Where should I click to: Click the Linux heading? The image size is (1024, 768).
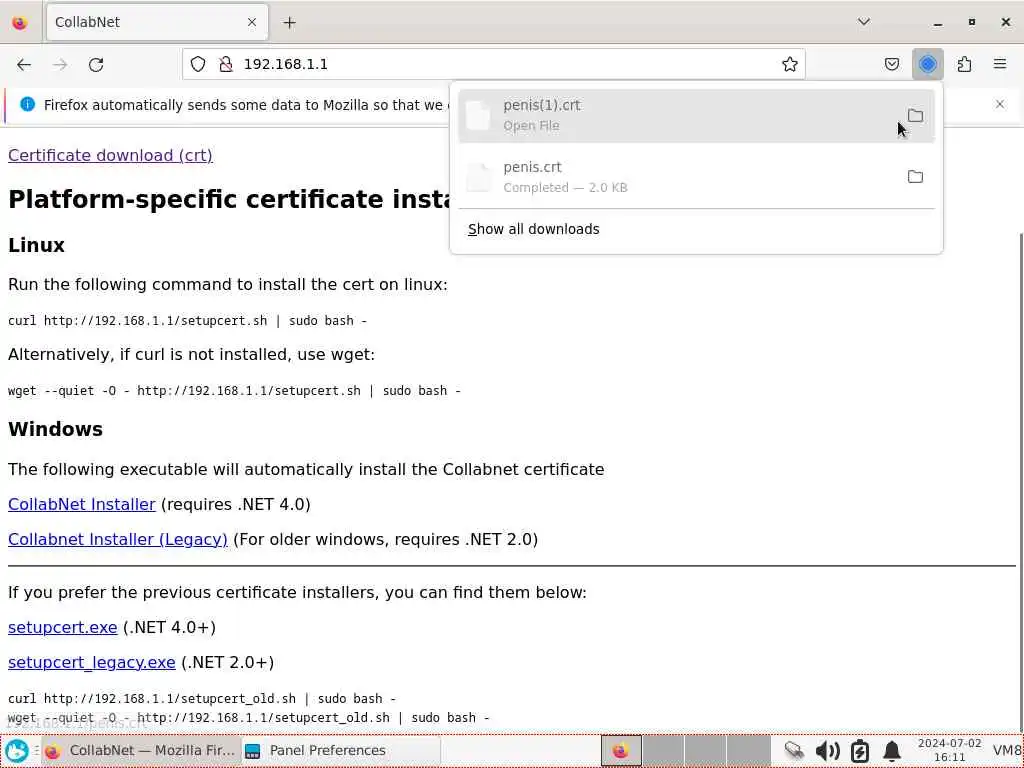point(37,246)
